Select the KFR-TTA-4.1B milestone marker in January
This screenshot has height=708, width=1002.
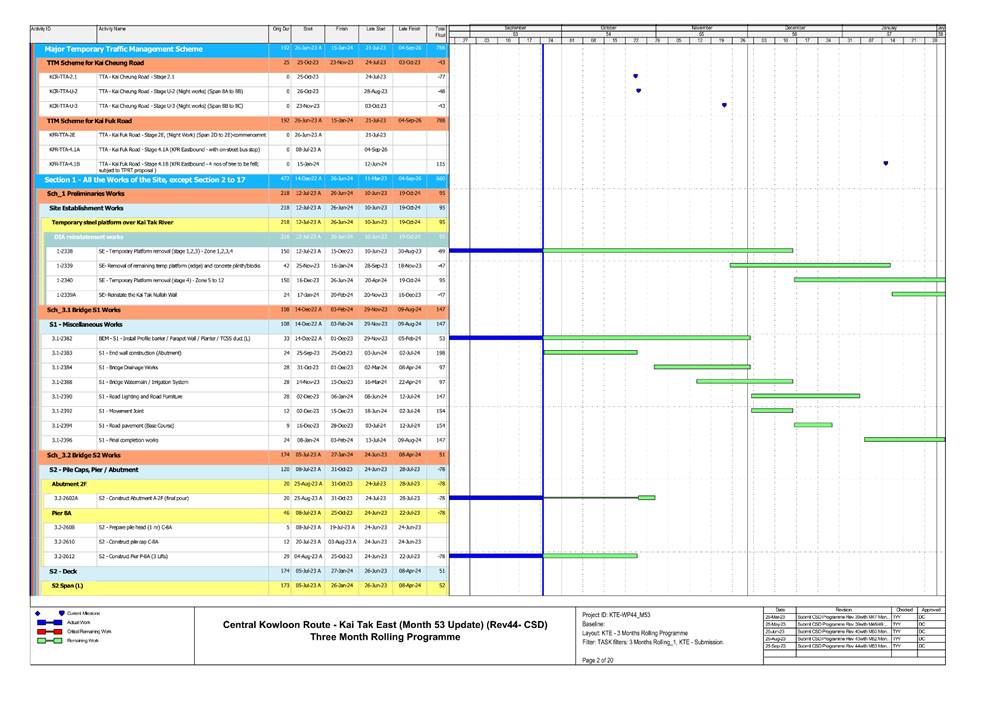[886, 163]
